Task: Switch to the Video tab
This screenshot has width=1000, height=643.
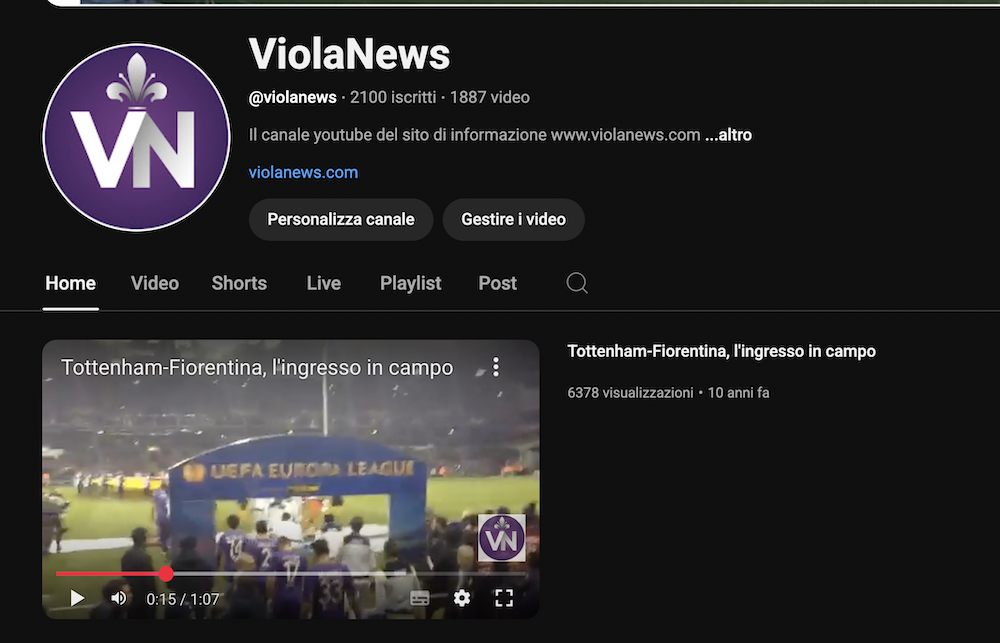Action: [155, 283]
